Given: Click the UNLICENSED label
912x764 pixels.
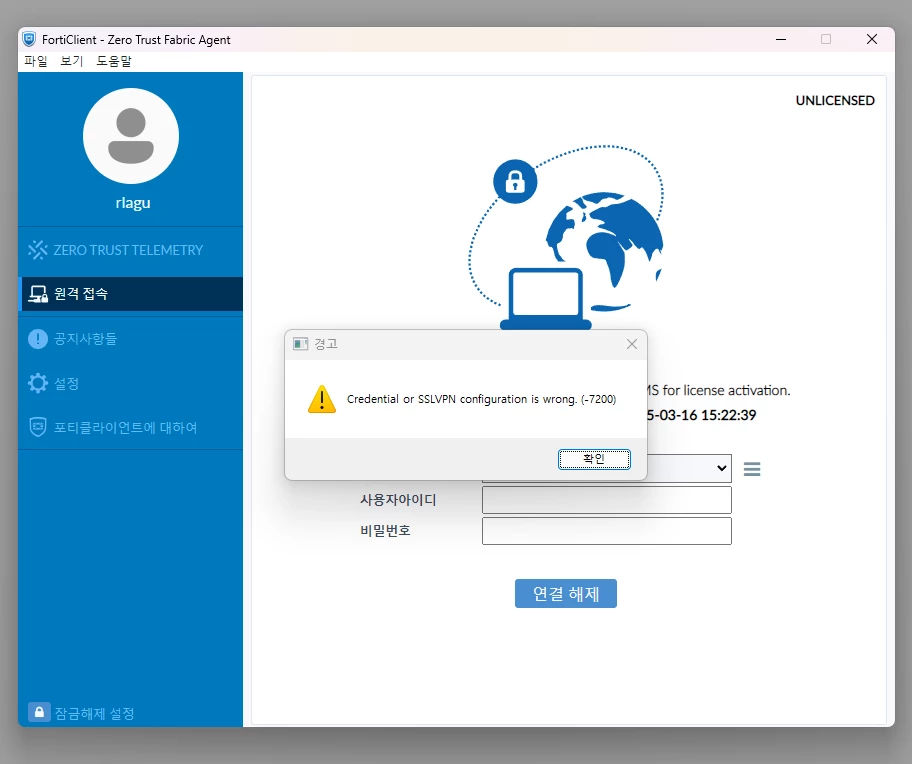Looking at the screenshot, I should [835, 101].
